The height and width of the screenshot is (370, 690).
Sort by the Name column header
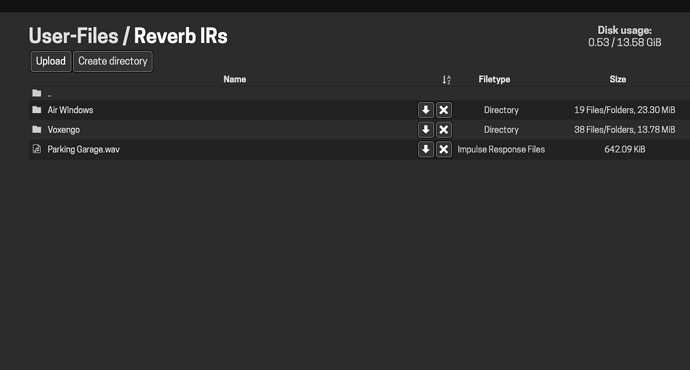point(235,79)
